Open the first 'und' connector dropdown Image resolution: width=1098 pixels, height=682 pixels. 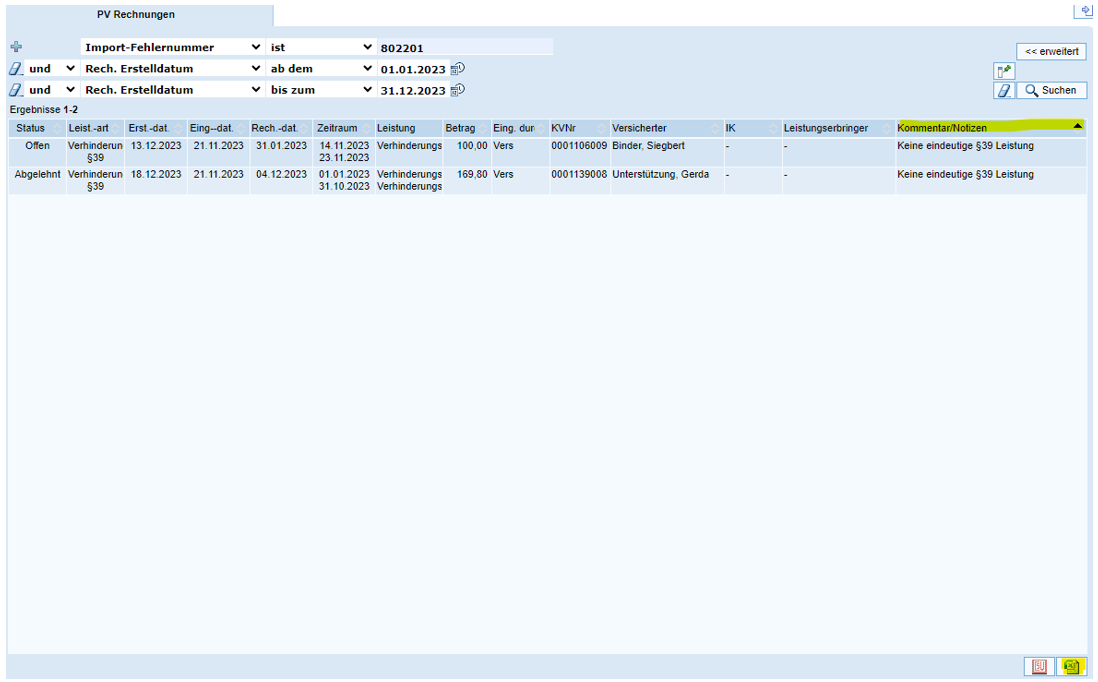pyautogui.click(x=52, y=68)
